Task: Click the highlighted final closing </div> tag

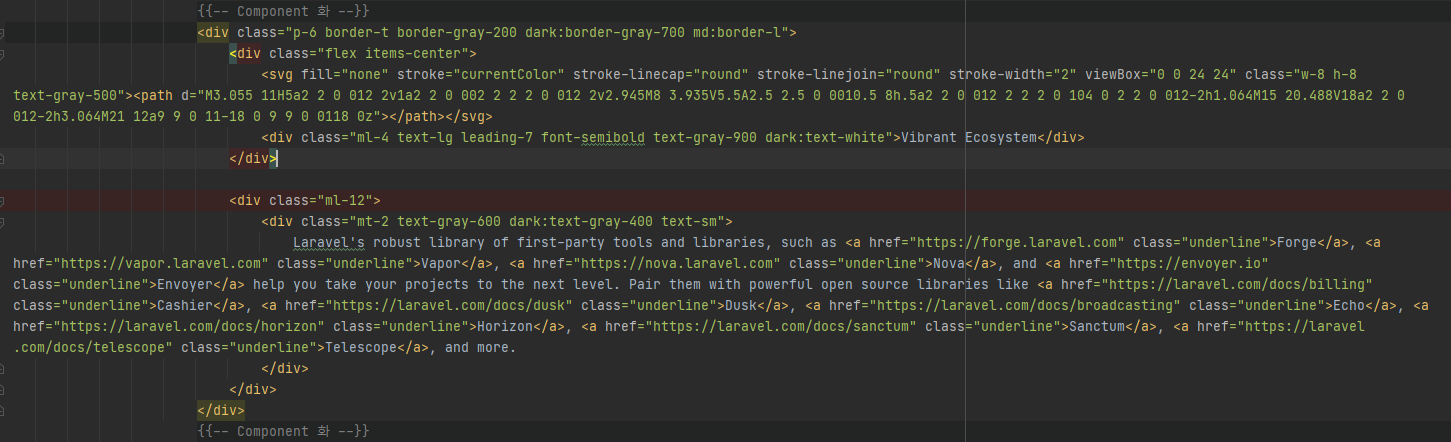Action: 221,410
